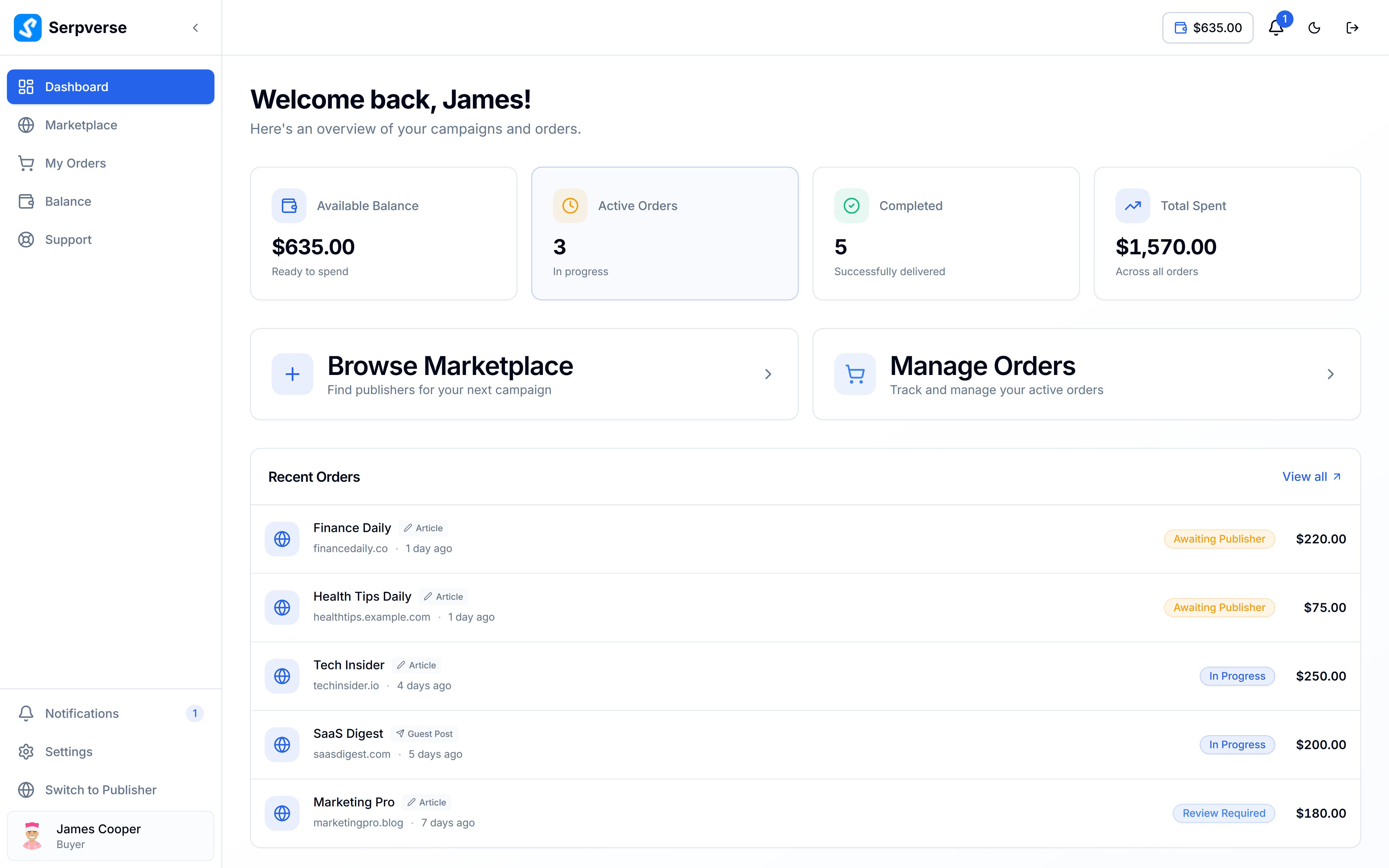Click the logout icon in top right

click(x=1353, y=27)
